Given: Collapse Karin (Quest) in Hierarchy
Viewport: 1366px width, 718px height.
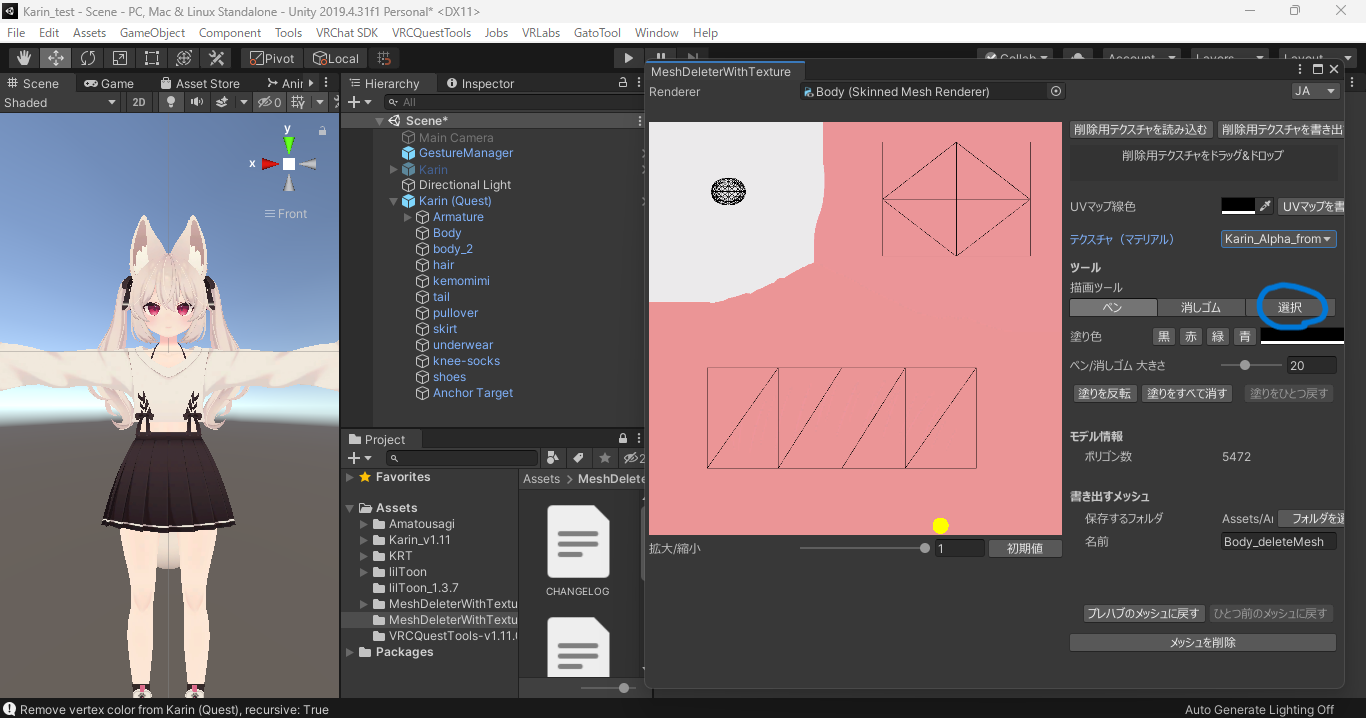Looking at the screenshot, I should (x=394, y=201).
